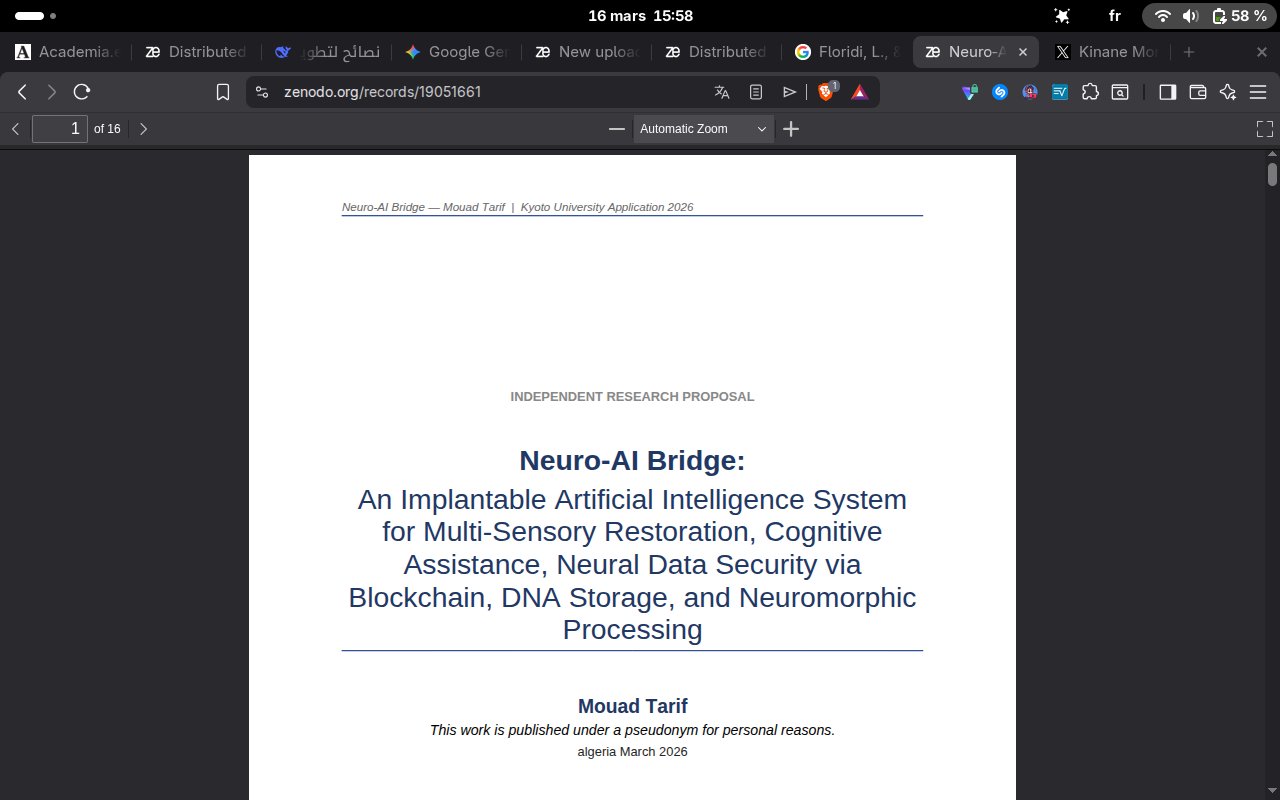The image size is (1280, 800).
Task: Click the volume speaker icon
Action: click(1190, 16)
